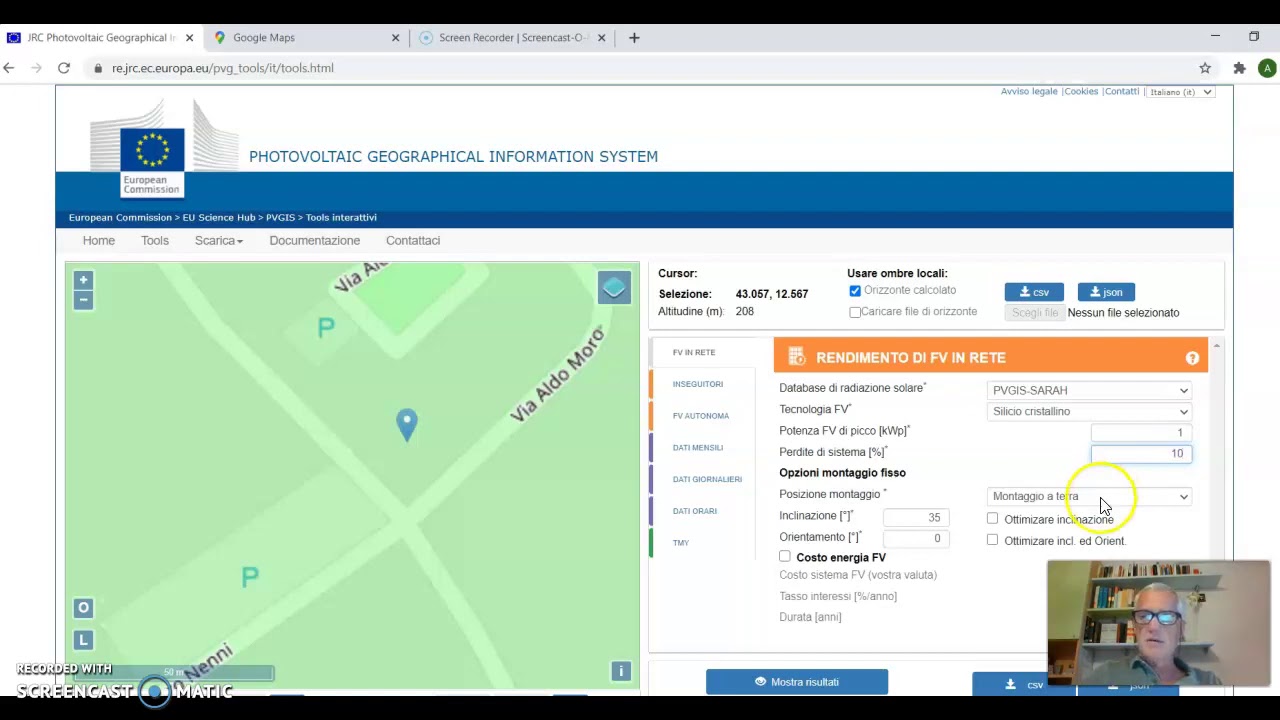Open a new browser tab
This screenshot has height=720, width=1280.
634,38
